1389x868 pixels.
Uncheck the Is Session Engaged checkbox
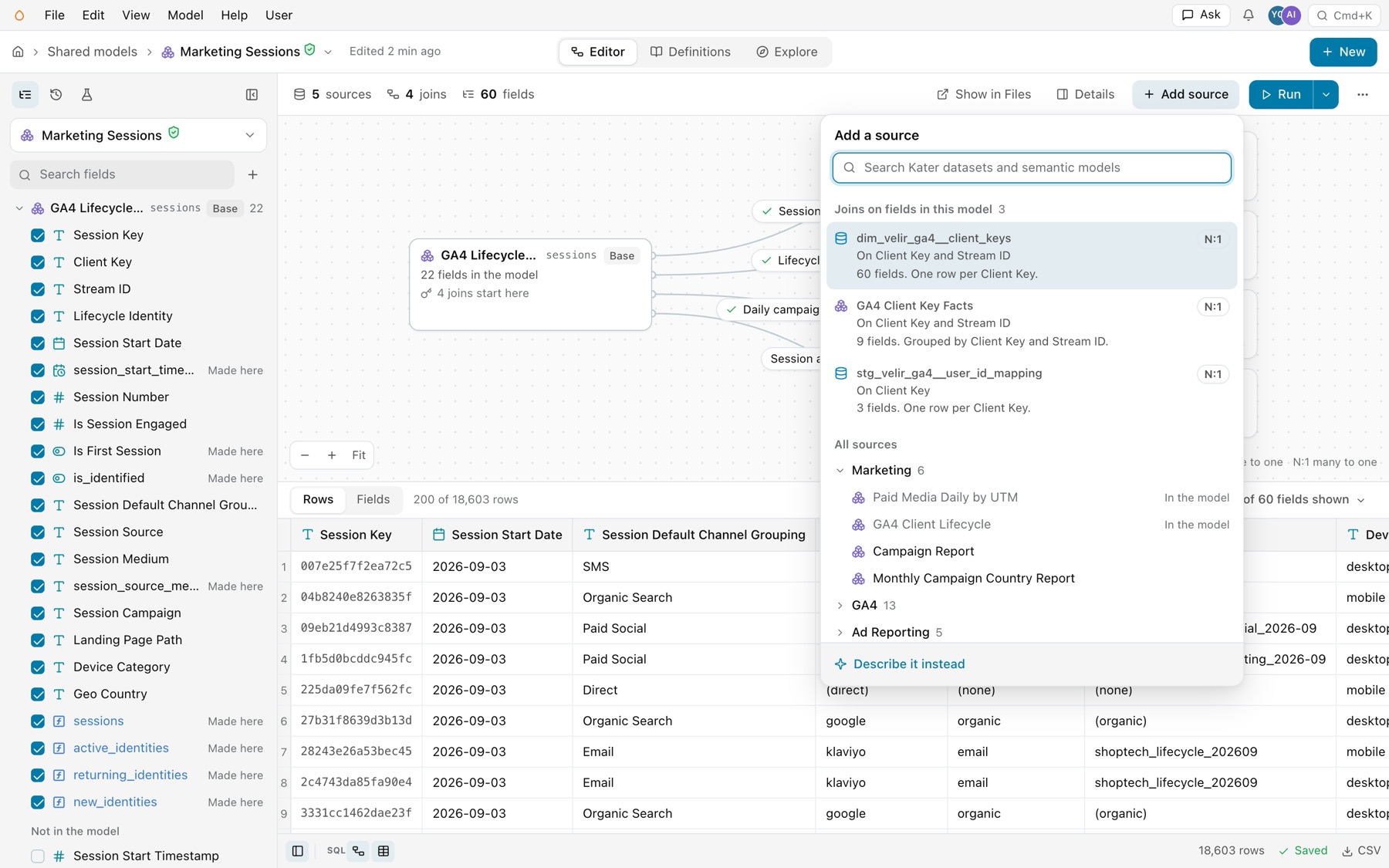click(38, 424)
